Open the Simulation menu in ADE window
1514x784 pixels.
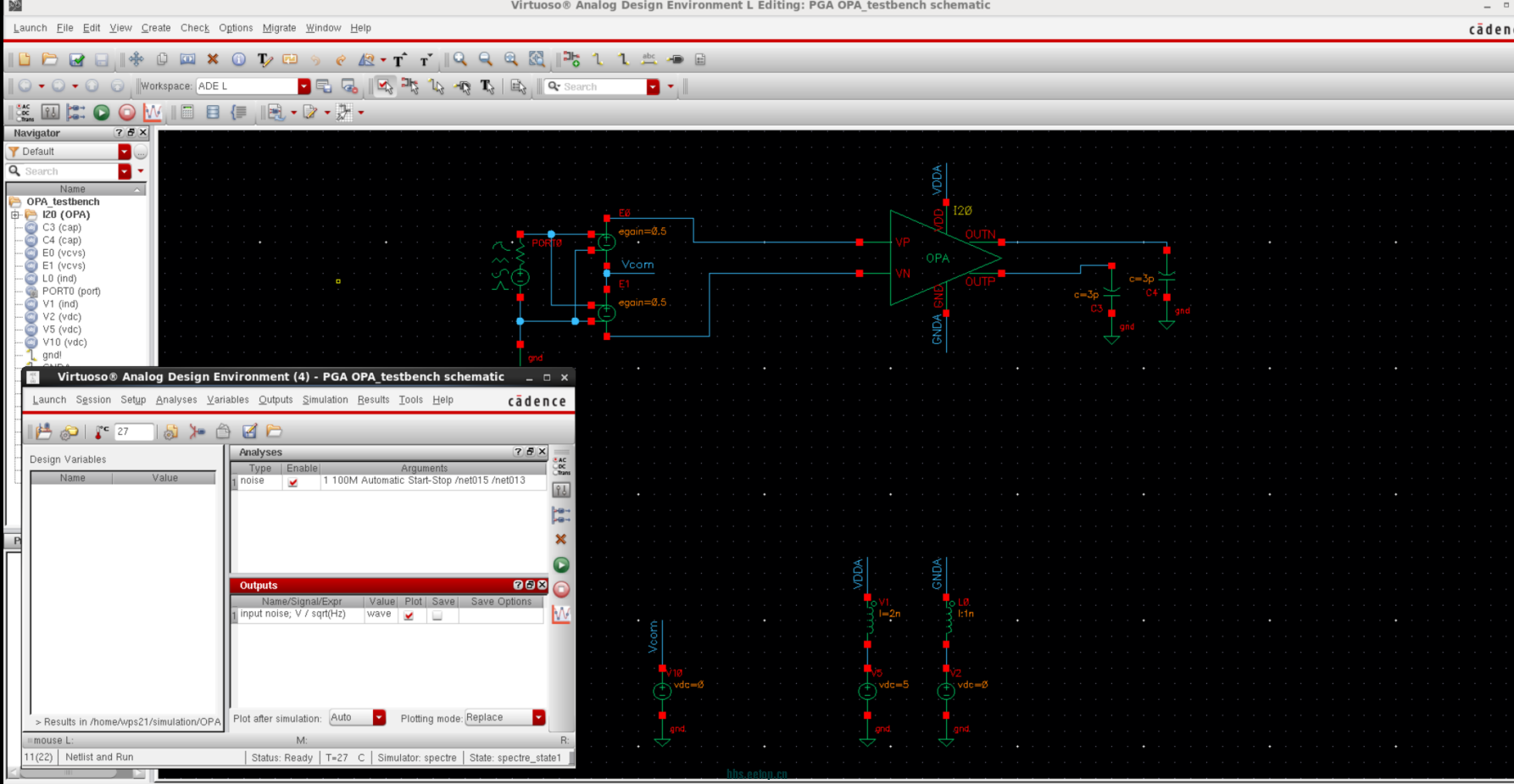tap(326, 400)
